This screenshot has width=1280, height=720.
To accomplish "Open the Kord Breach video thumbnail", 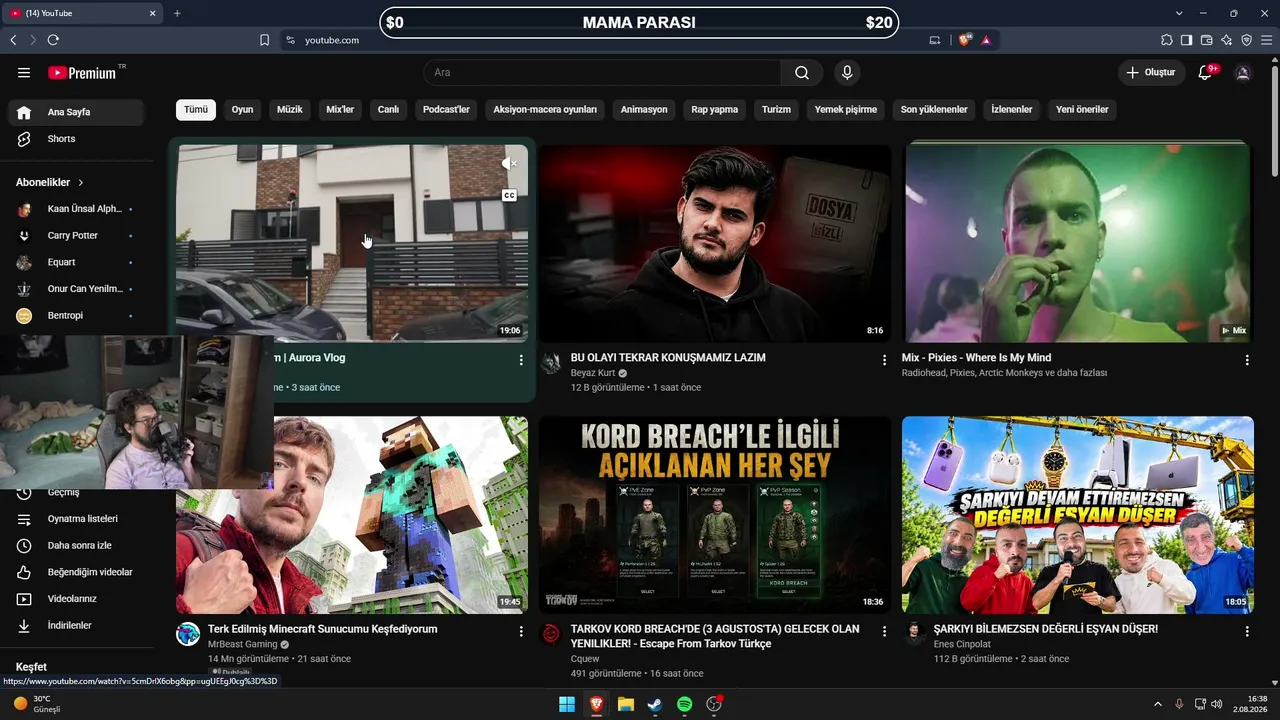I will pos(715,515).
